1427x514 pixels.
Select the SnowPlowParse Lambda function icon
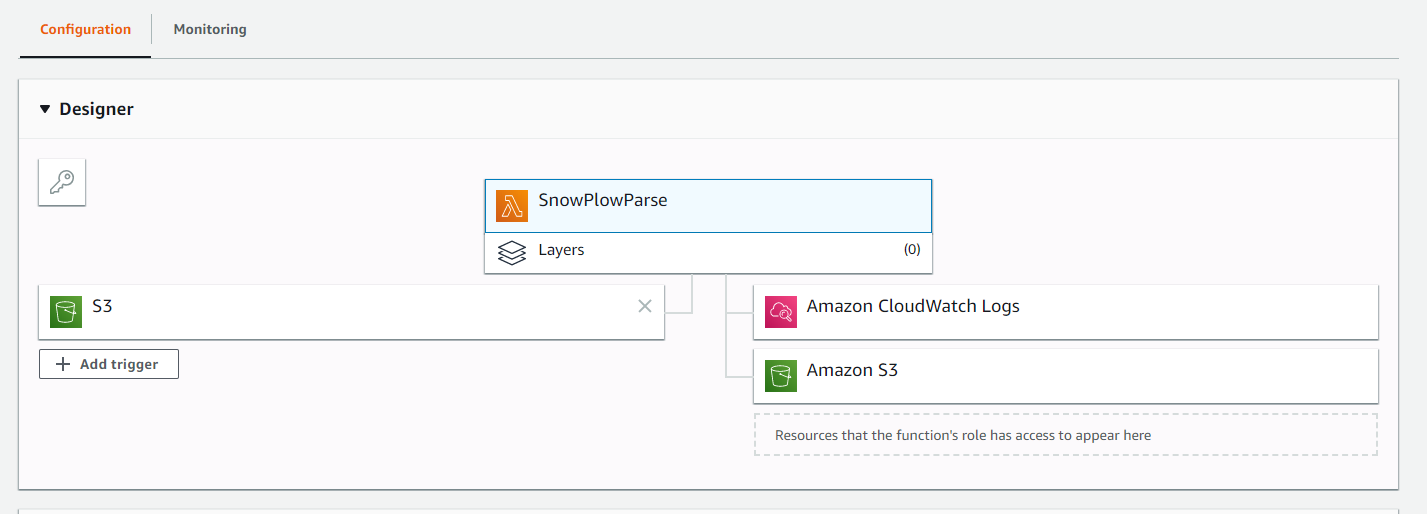click(x=512, y=206)
